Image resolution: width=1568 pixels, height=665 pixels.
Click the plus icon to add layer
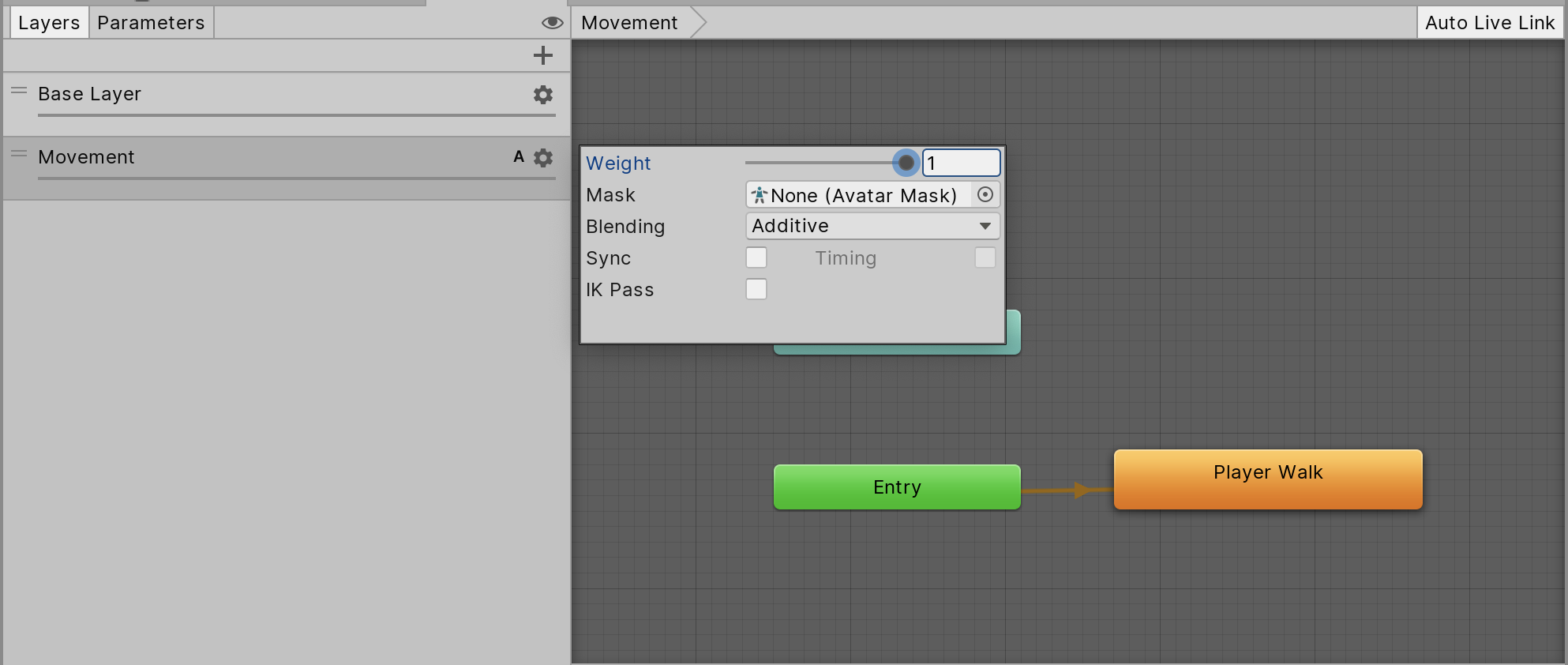542,55
